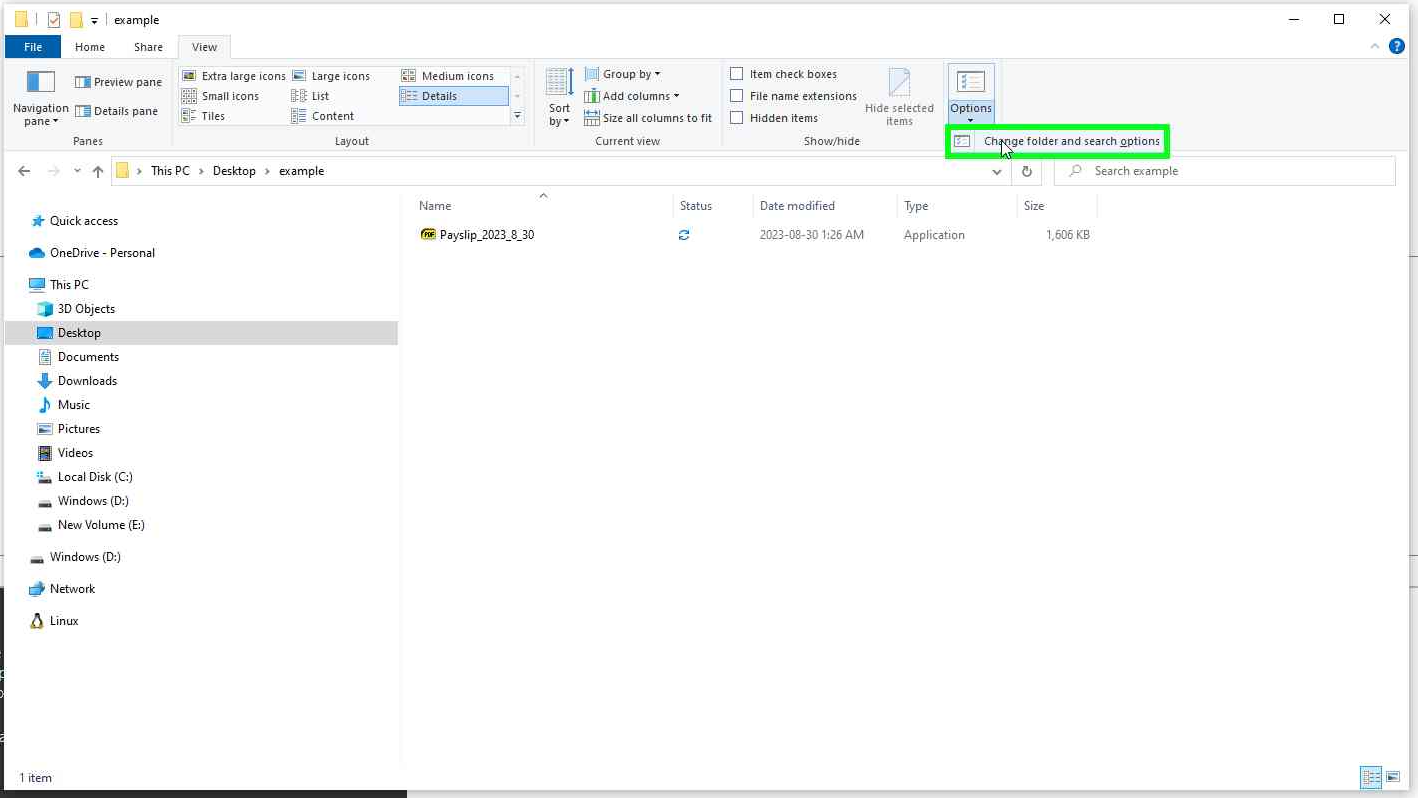This screenshot has width=1418, height=798.
Task: Open the address bar history dropdown
Action: tap(997, 171)
